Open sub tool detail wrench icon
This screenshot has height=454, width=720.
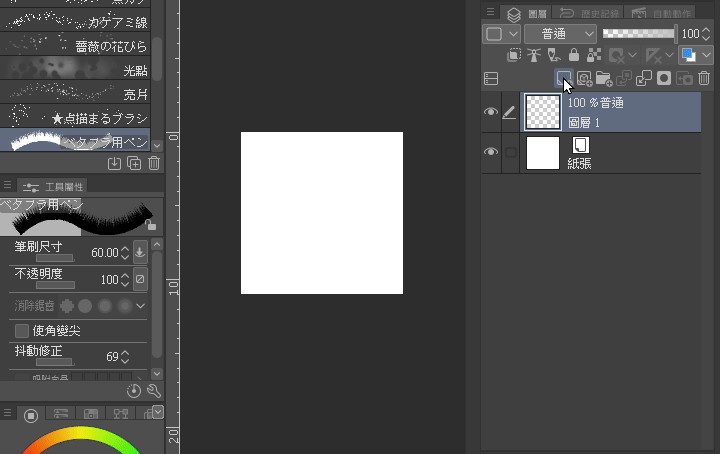[153, 391]
